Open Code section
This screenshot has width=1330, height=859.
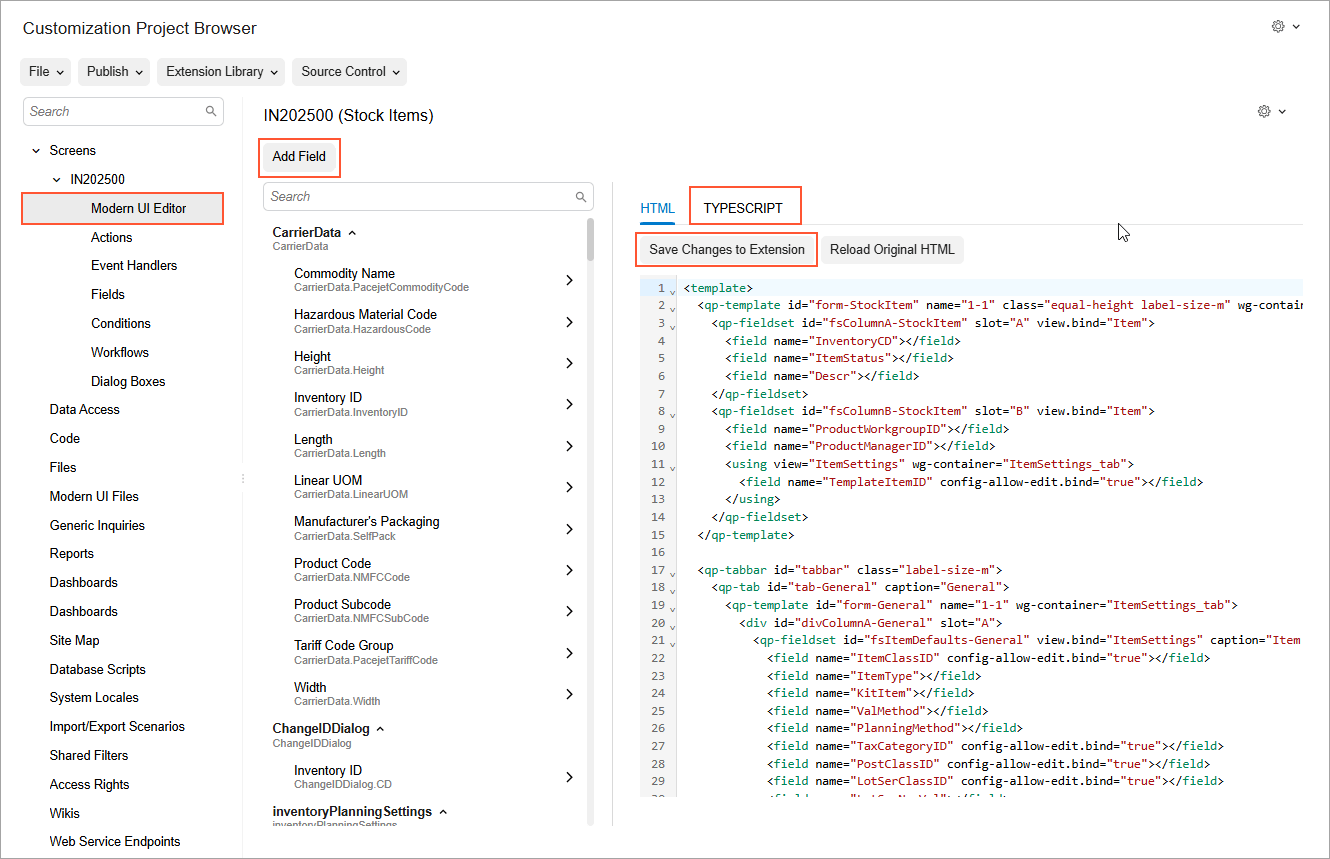coord(65,439)
